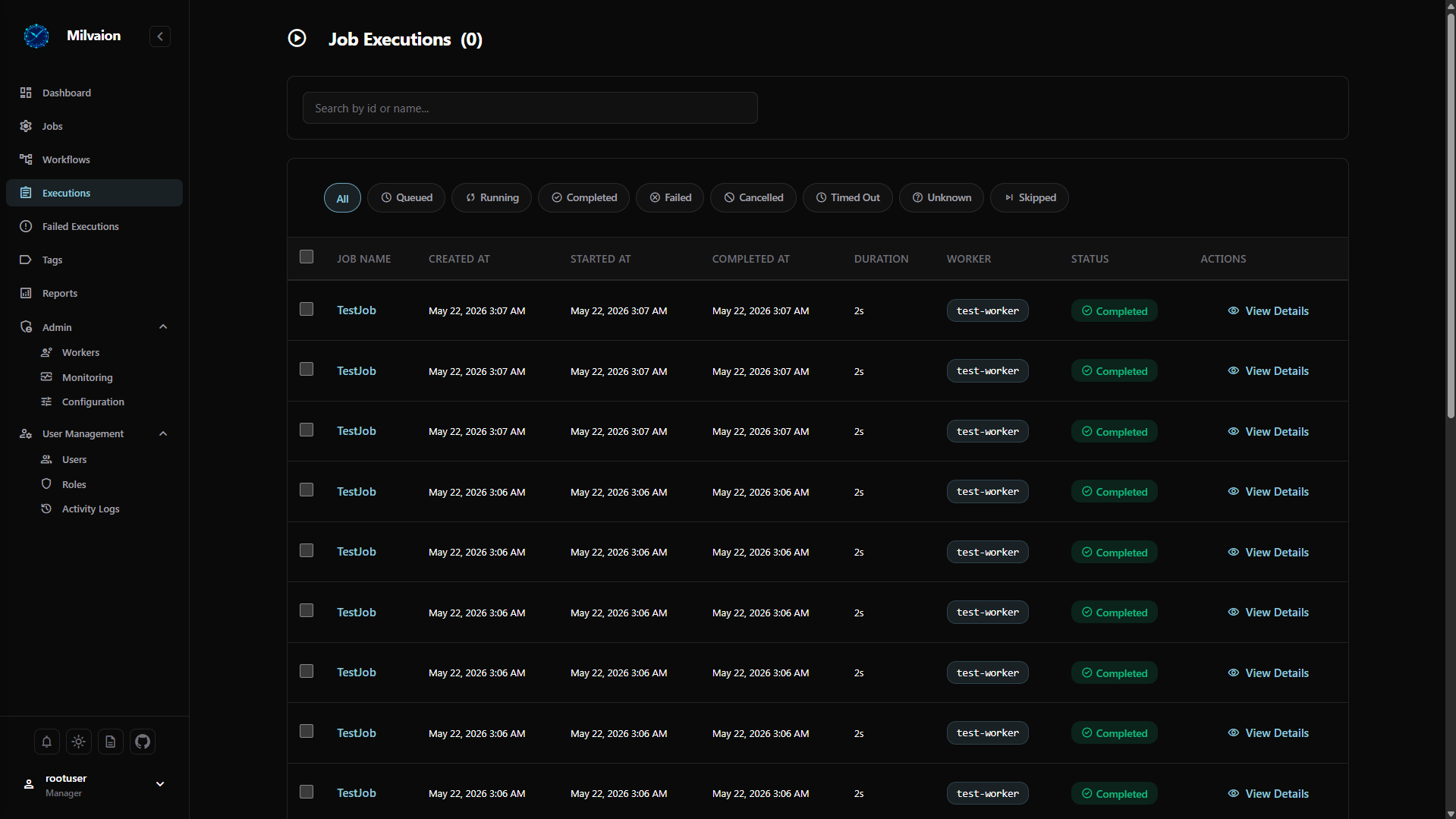The width and height of the screenshot is (1456, 819).
Task: Open View Details for the second row
Action: coord(1269,371)
